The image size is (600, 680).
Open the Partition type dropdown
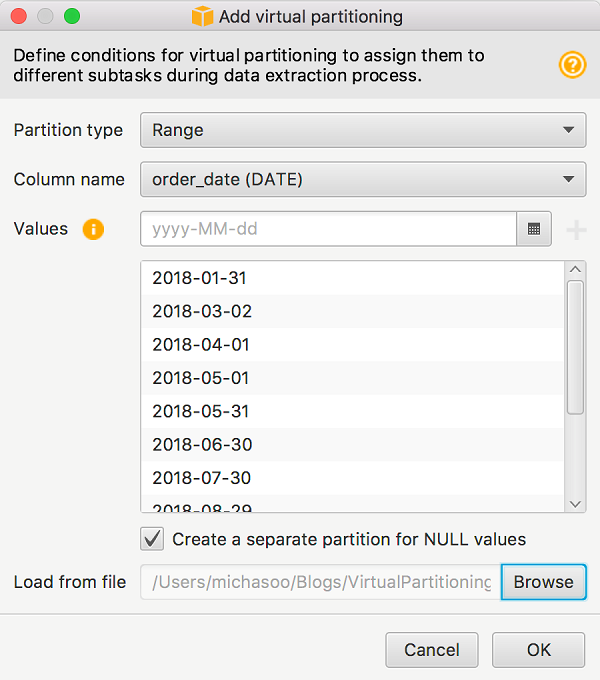point(362,130)
